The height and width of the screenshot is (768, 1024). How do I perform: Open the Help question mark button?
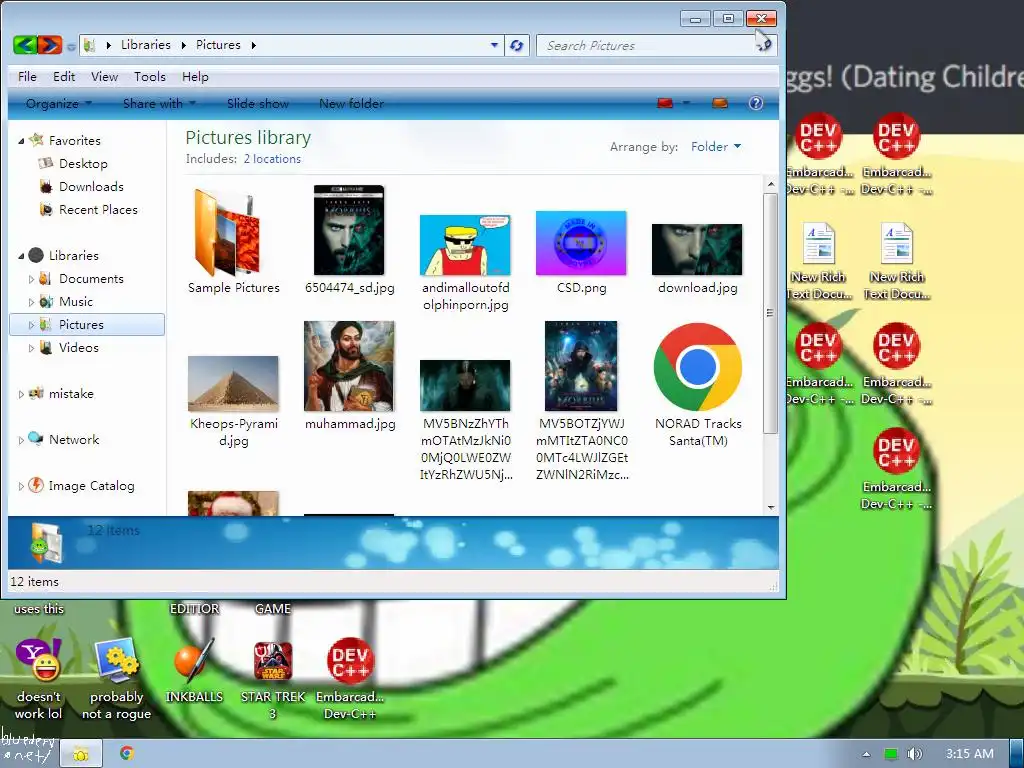tap(756, 103)
